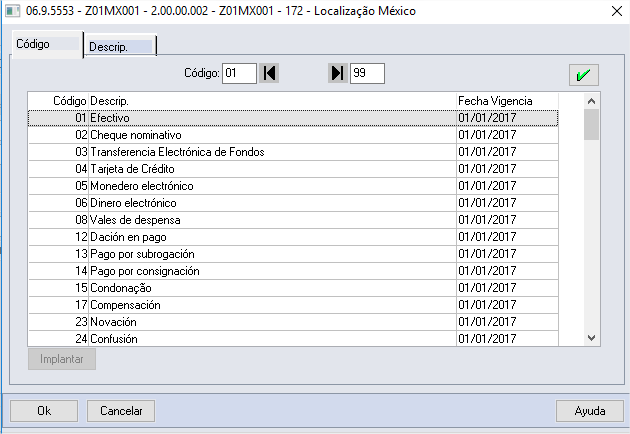Image resolution: width=630 pixels, height=434 pixels.
Task: Click date cell in Efectivo row
Action: [x=507, y=118]
